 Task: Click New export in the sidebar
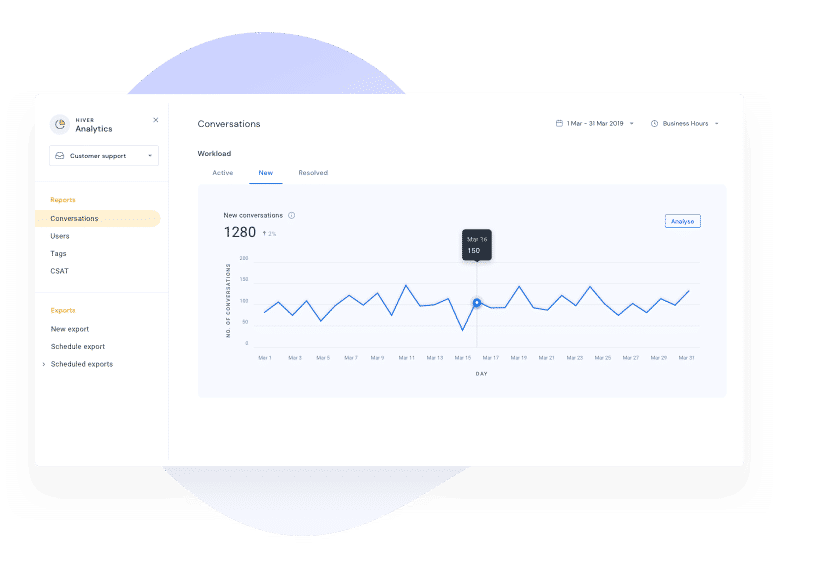(x=70, y=329)
